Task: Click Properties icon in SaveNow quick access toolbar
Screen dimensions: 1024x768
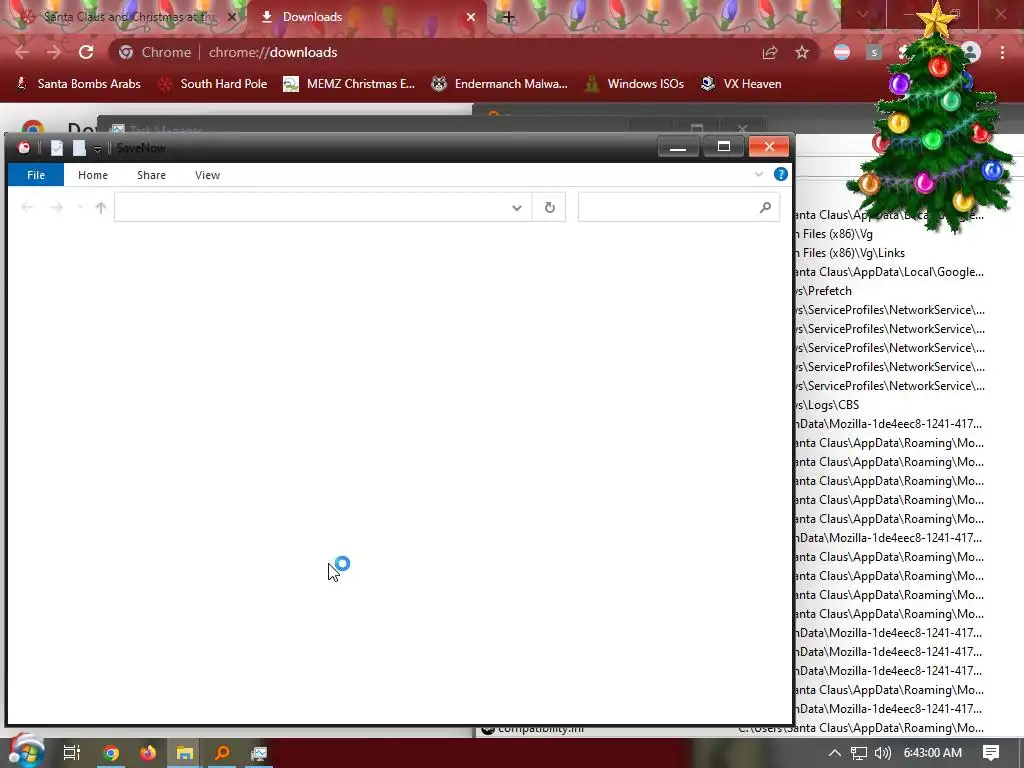Action: point(57,148)
